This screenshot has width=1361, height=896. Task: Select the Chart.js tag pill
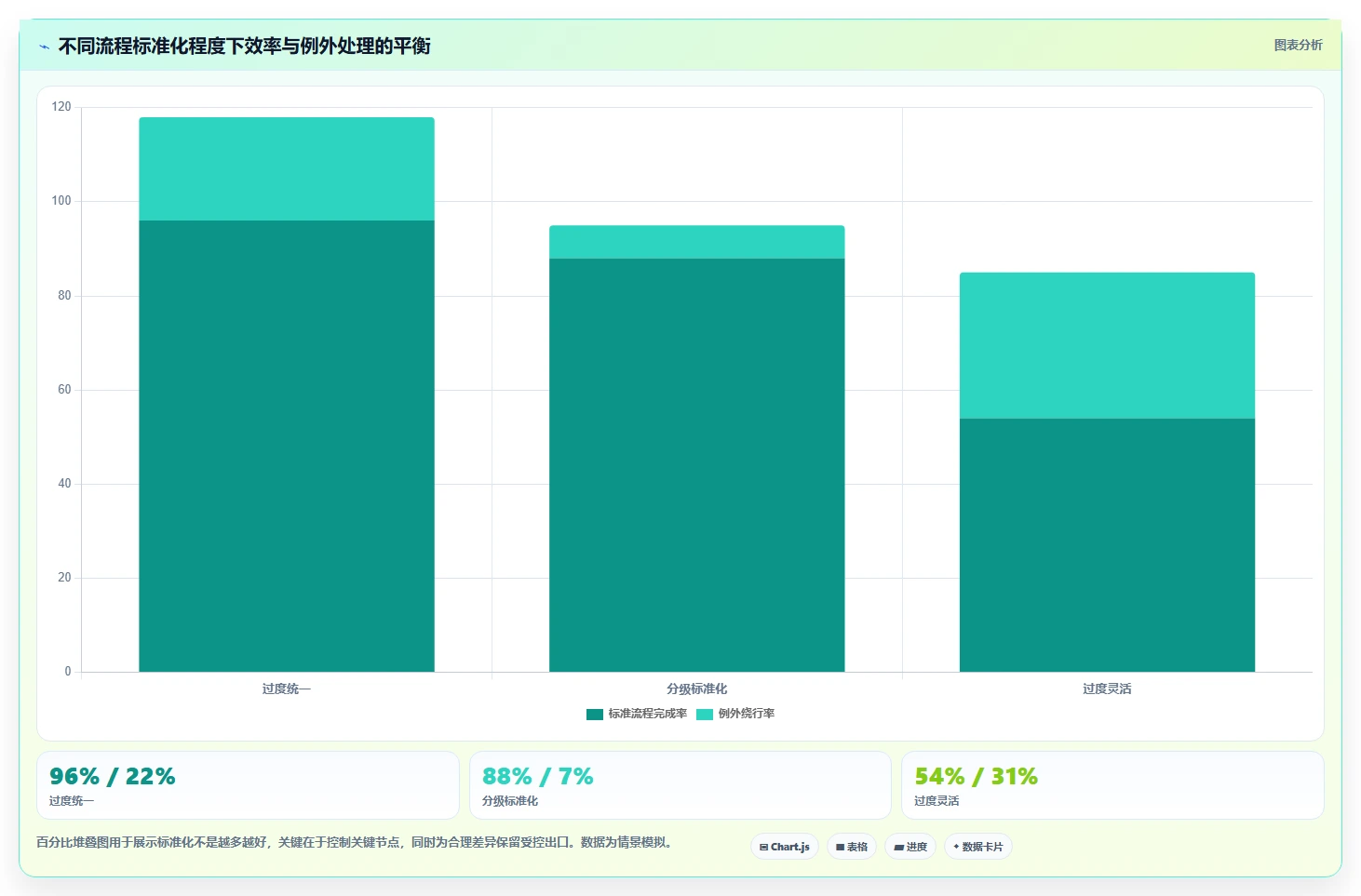click(785, 847)
